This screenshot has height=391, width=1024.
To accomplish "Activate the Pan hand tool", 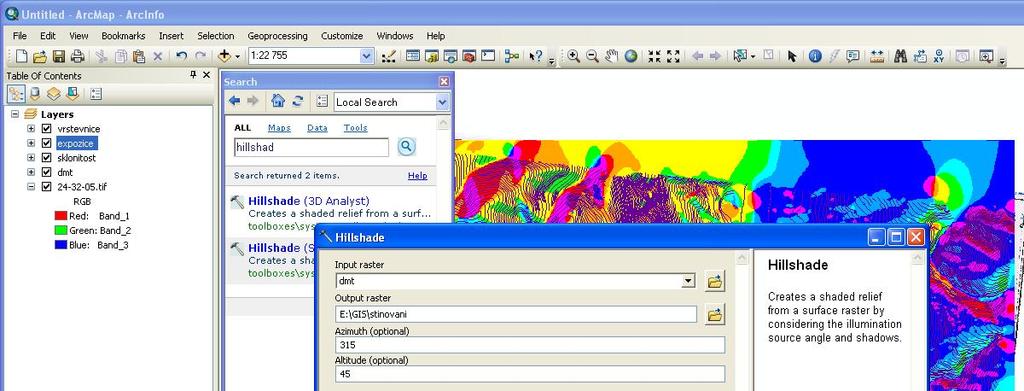I will [x=611, y=56].
